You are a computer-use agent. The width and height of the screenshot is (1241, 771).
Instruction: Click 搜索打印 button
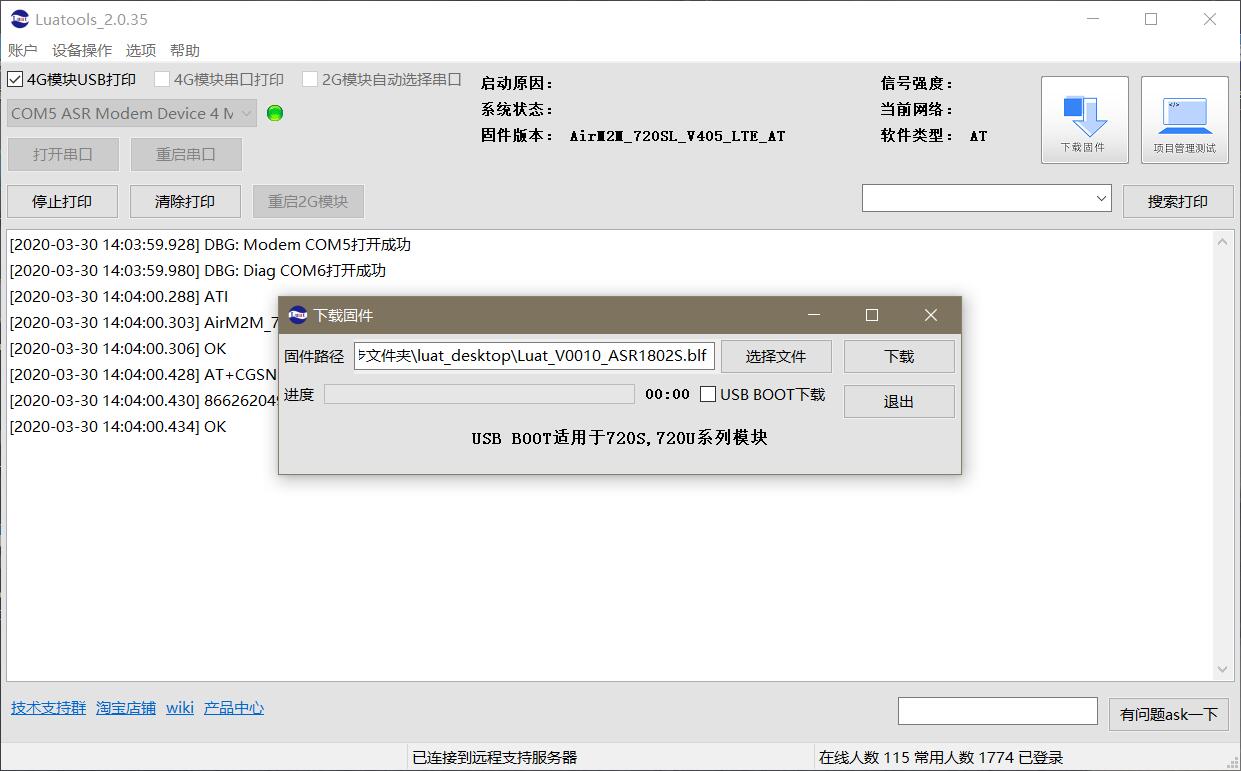(x=1178, y=201)
